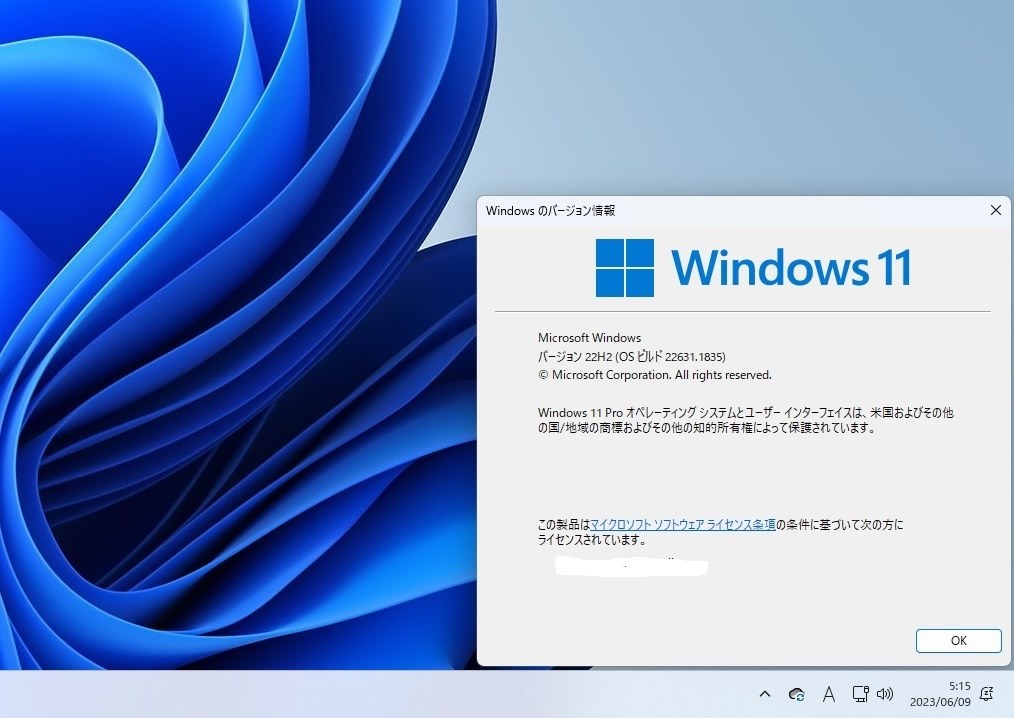Open sound controls via the speaker icon
1014x718 pixels.
click(886, 693)
